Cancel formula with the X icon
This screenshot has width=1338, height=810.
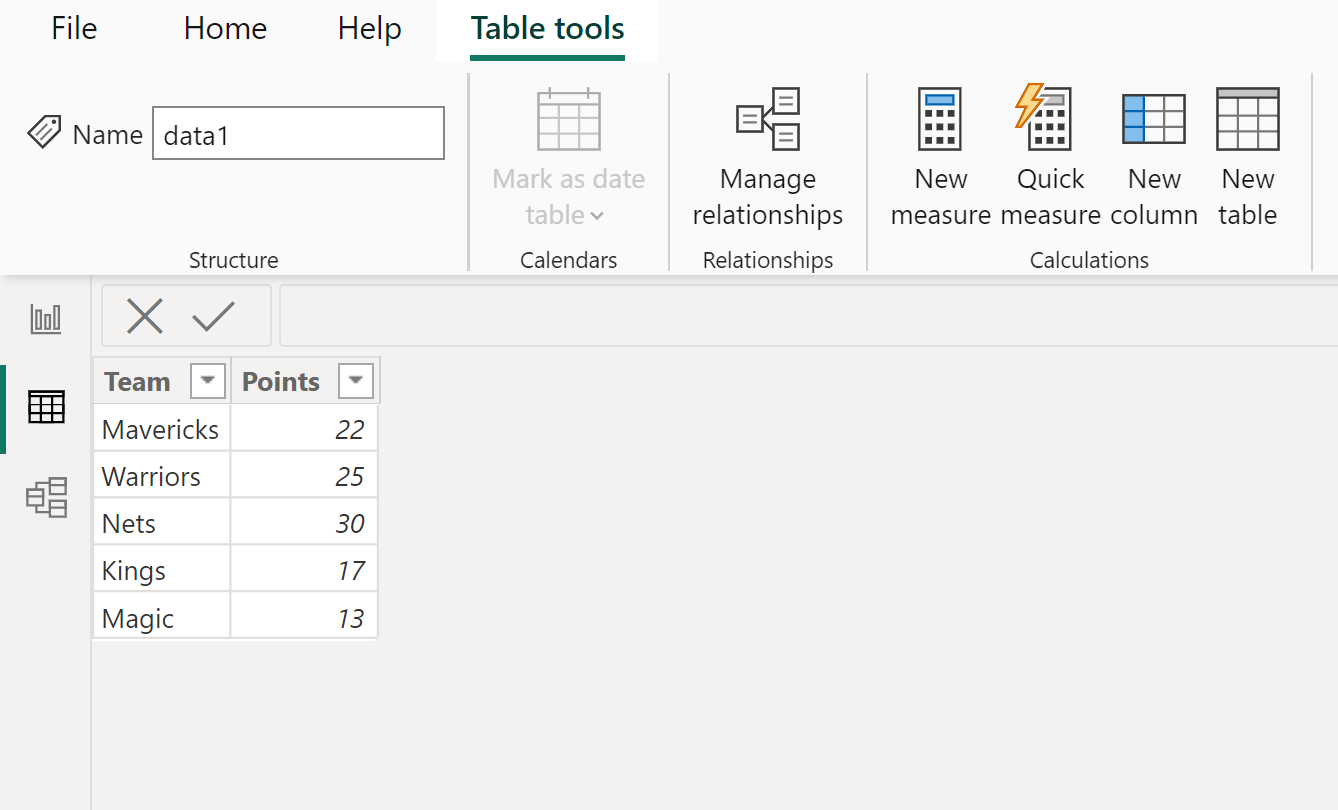[145, 317]
